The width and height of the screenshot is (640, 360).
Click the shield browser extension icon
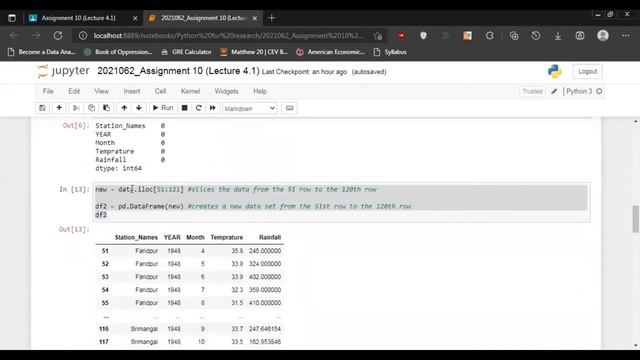click(x=423, y=36)
